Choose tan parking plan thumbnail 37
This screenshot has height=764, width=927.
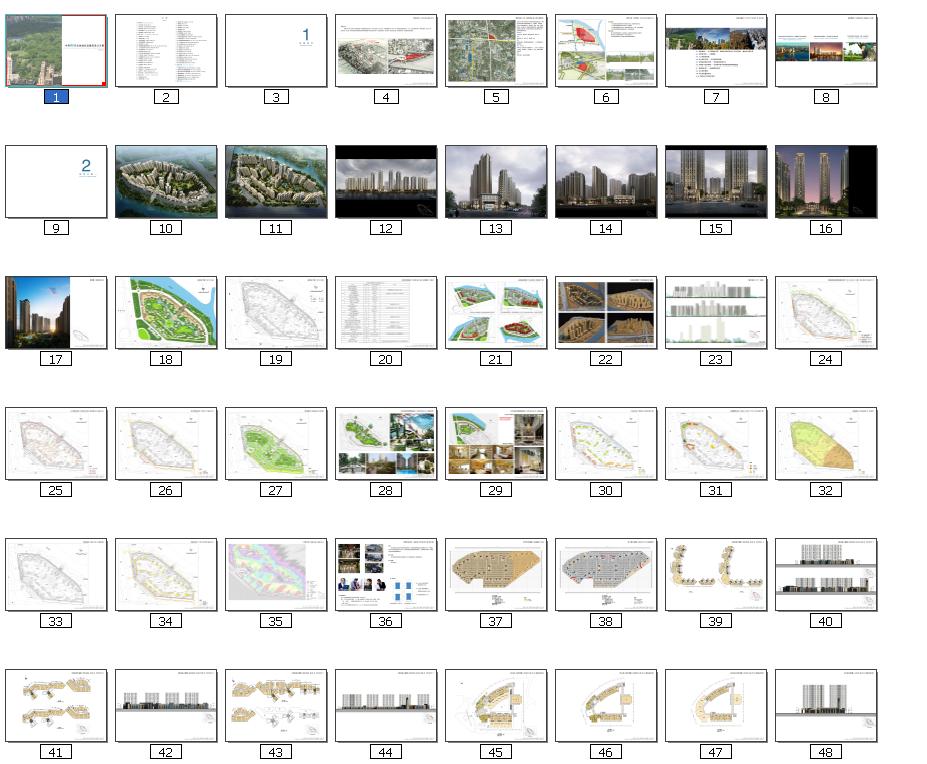(x=496, y=574)
